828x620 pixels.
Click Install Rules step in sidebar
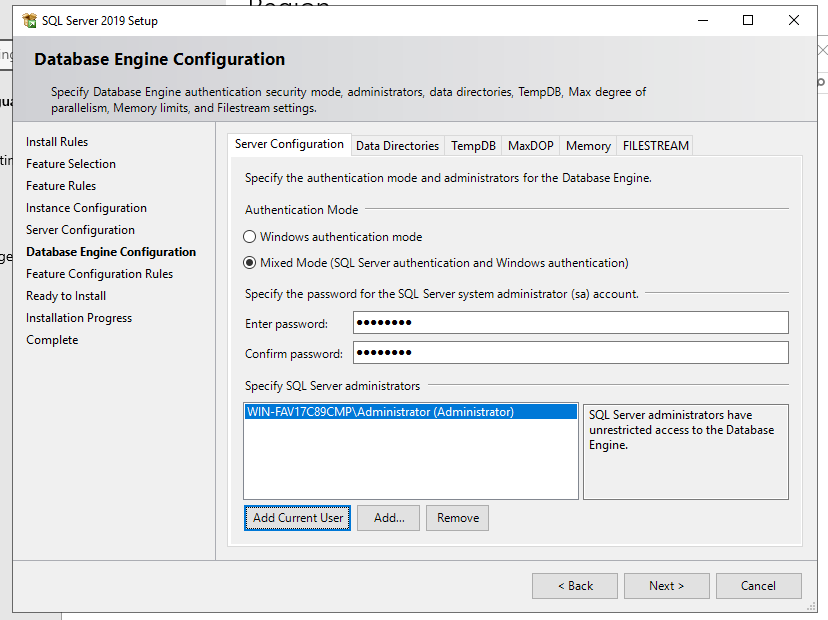(x=57, y=142)
